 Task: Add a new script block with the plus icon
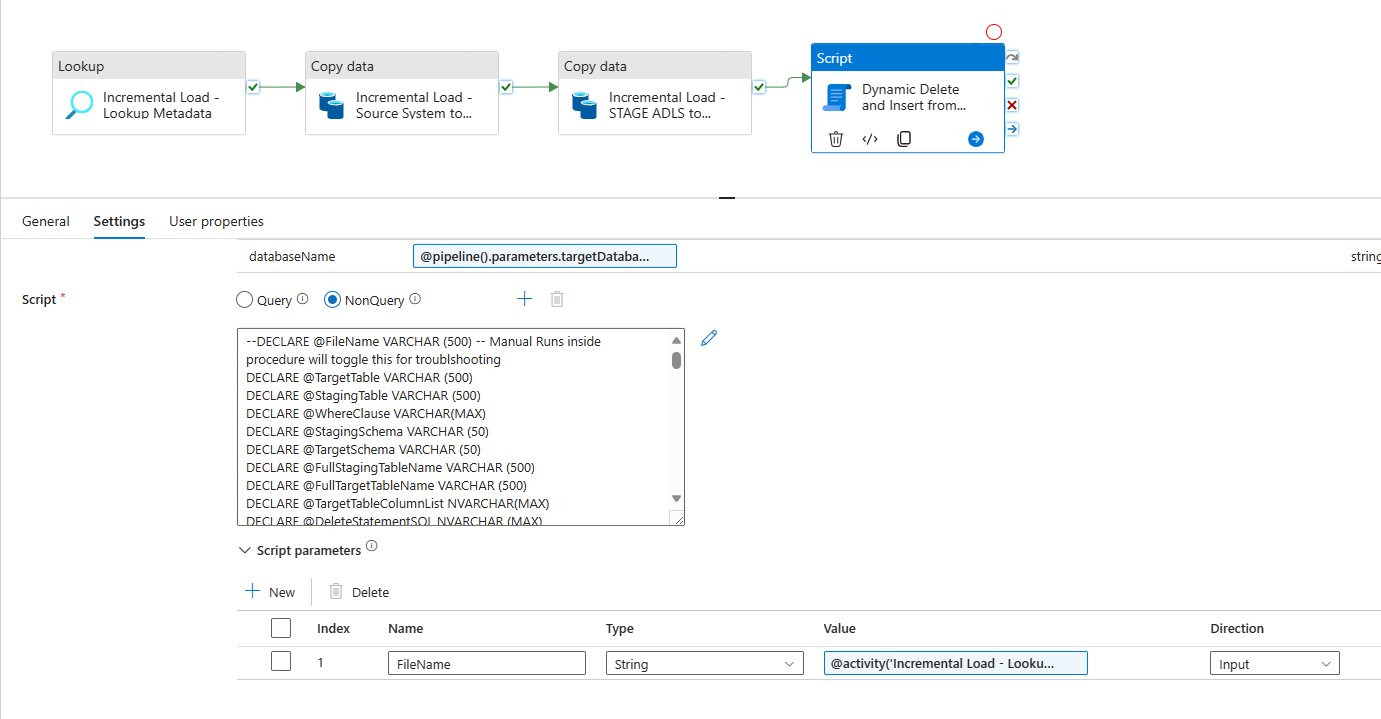[x=524, y=297]
